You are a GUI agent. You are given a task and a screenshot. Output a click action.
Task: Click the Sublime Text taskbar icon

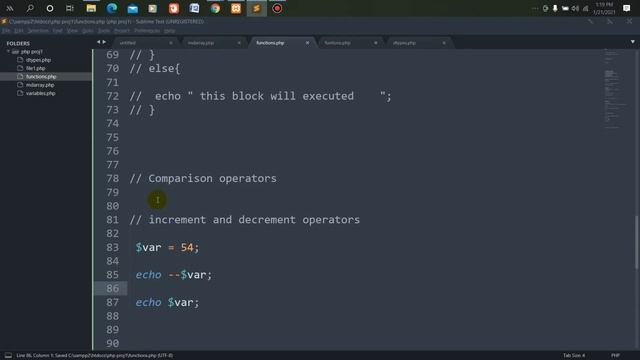point(257,8)
